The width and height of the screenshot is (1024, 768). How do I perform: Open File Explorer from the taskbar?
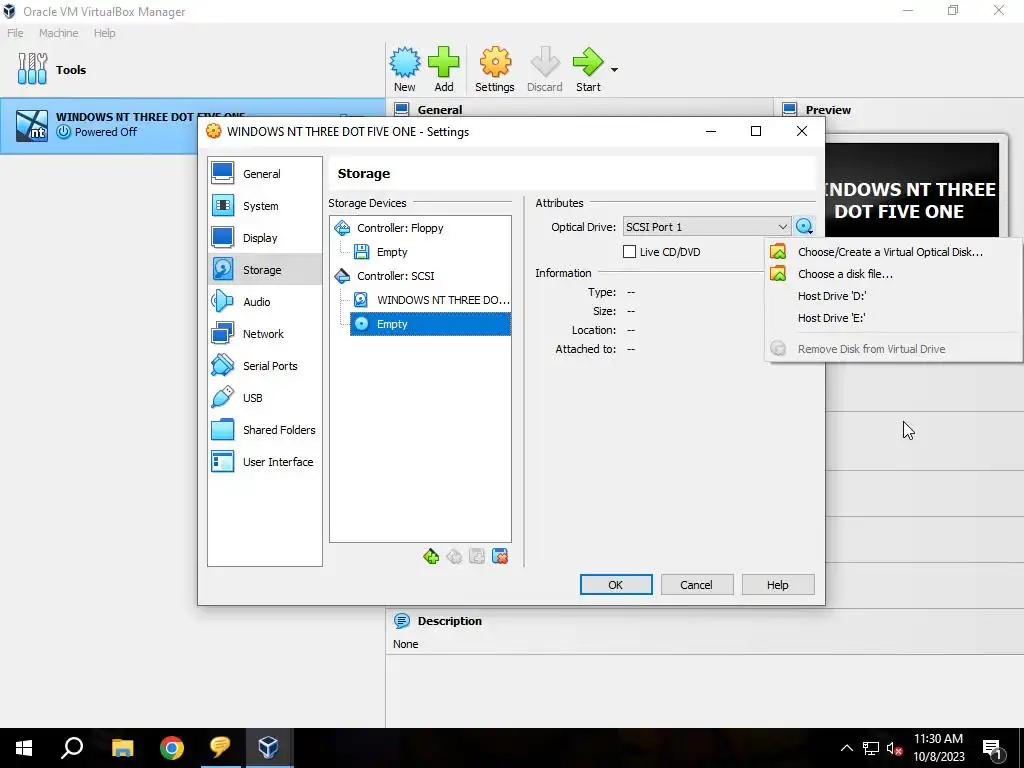pos(122,748)
